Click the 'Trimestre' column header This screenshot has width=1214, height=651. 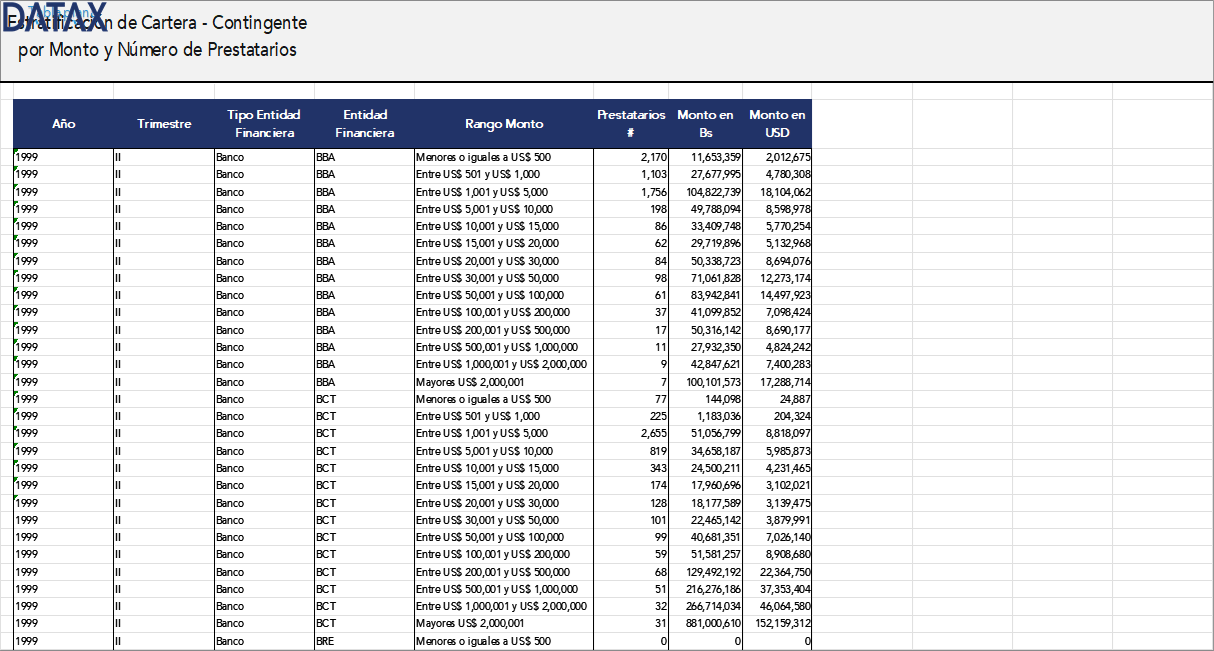[x=164, y=124]
